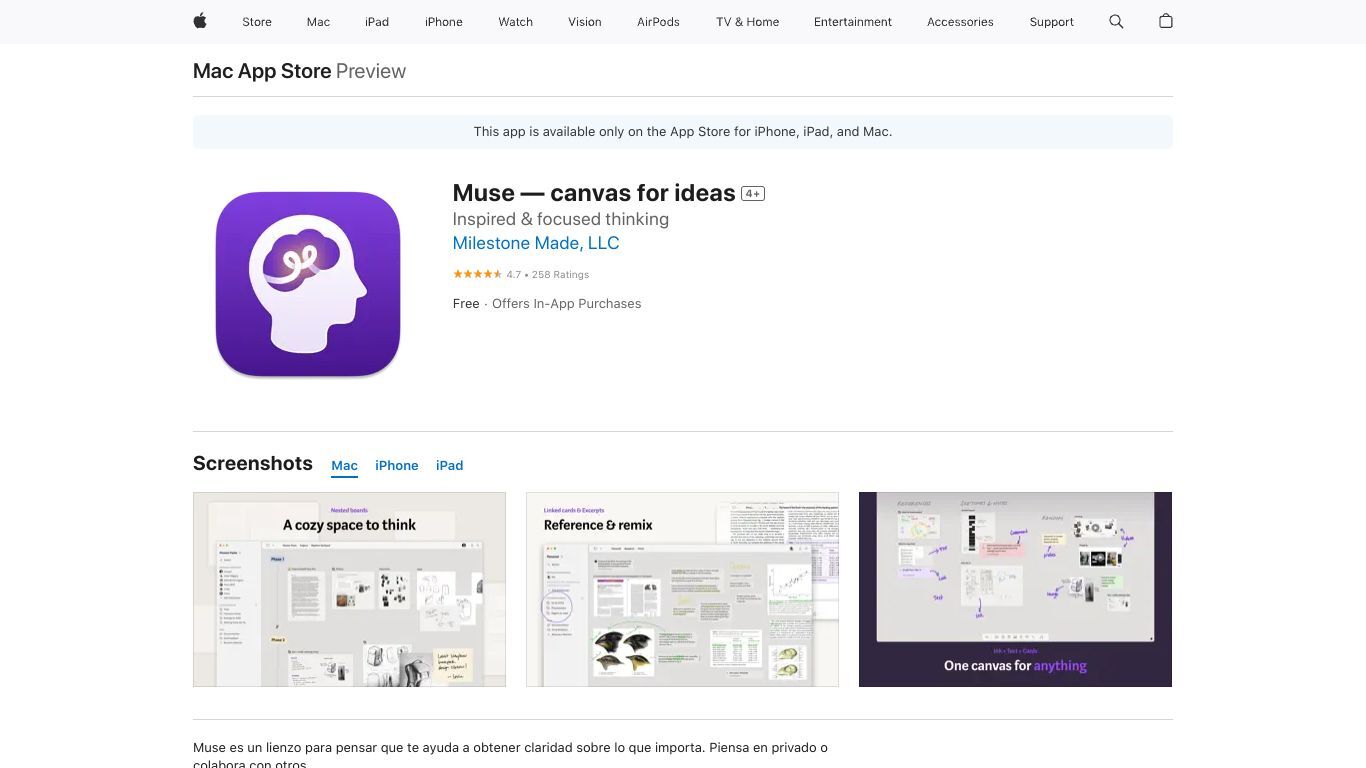Open 'Reference & remix' screenshot
The image size is (1366, 768).
point(682,589)
